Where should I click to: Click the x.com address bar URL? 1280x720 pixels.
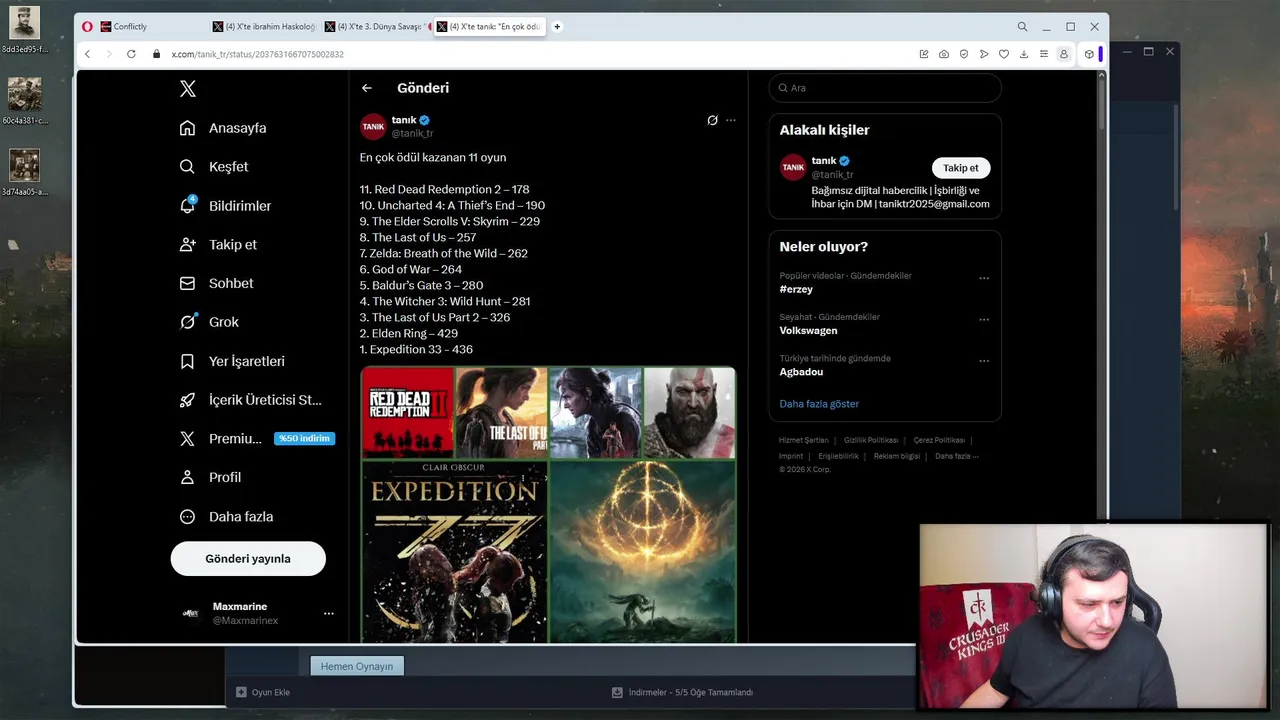(x=257, y=54)
